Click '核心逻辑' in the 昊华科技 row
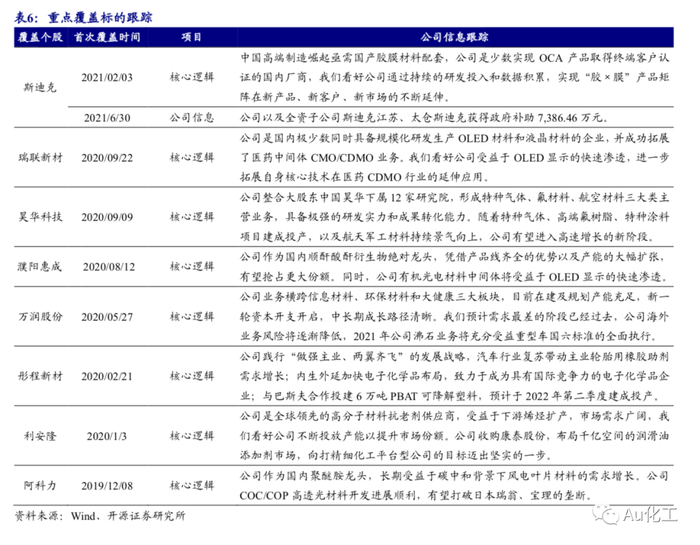700x545 pixels. pos(192,217)
